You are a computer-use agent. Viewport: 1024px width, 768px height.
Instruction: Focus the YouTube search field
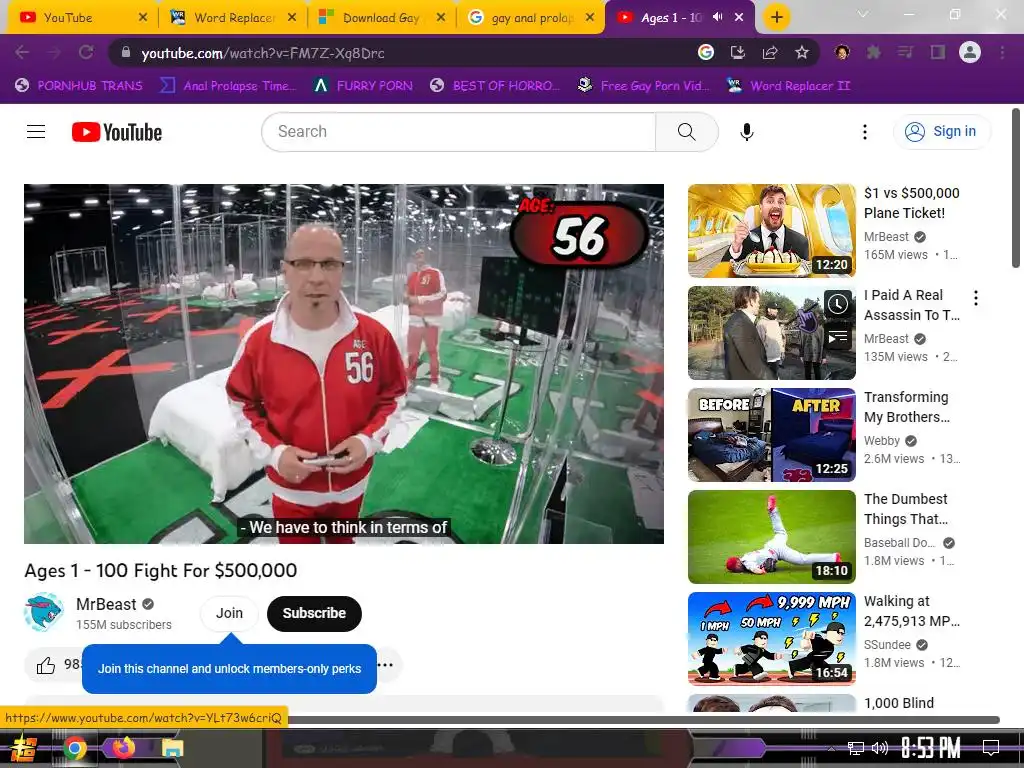[x=458, y=132]
